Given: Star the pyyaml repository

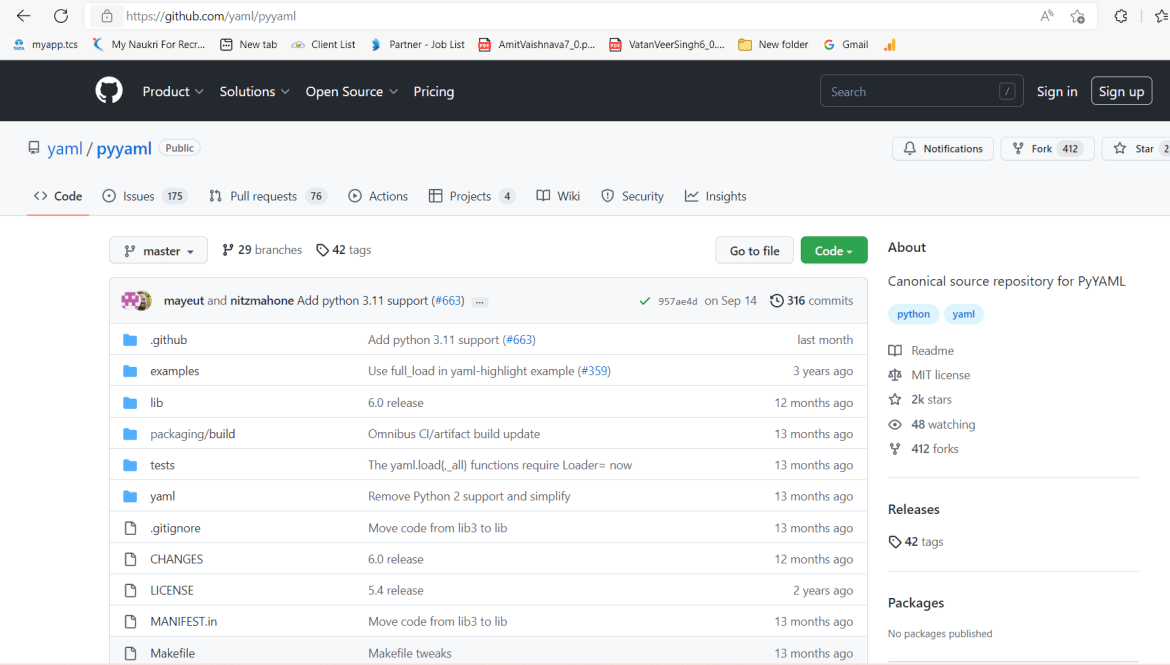Looking at the screenshot, I should tap(1136, 149).
